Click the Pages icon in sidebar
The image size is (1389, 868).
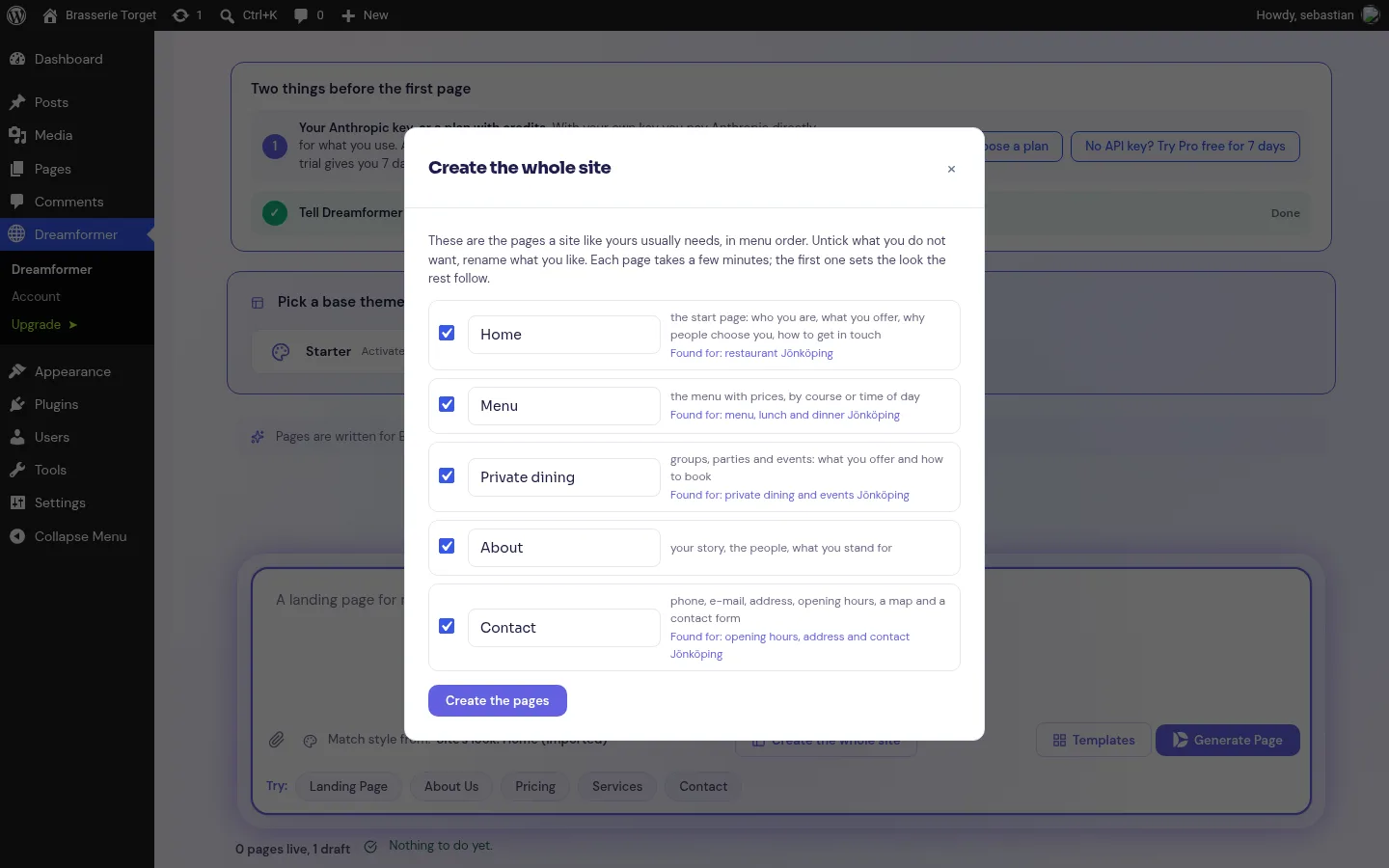point(17,169)
